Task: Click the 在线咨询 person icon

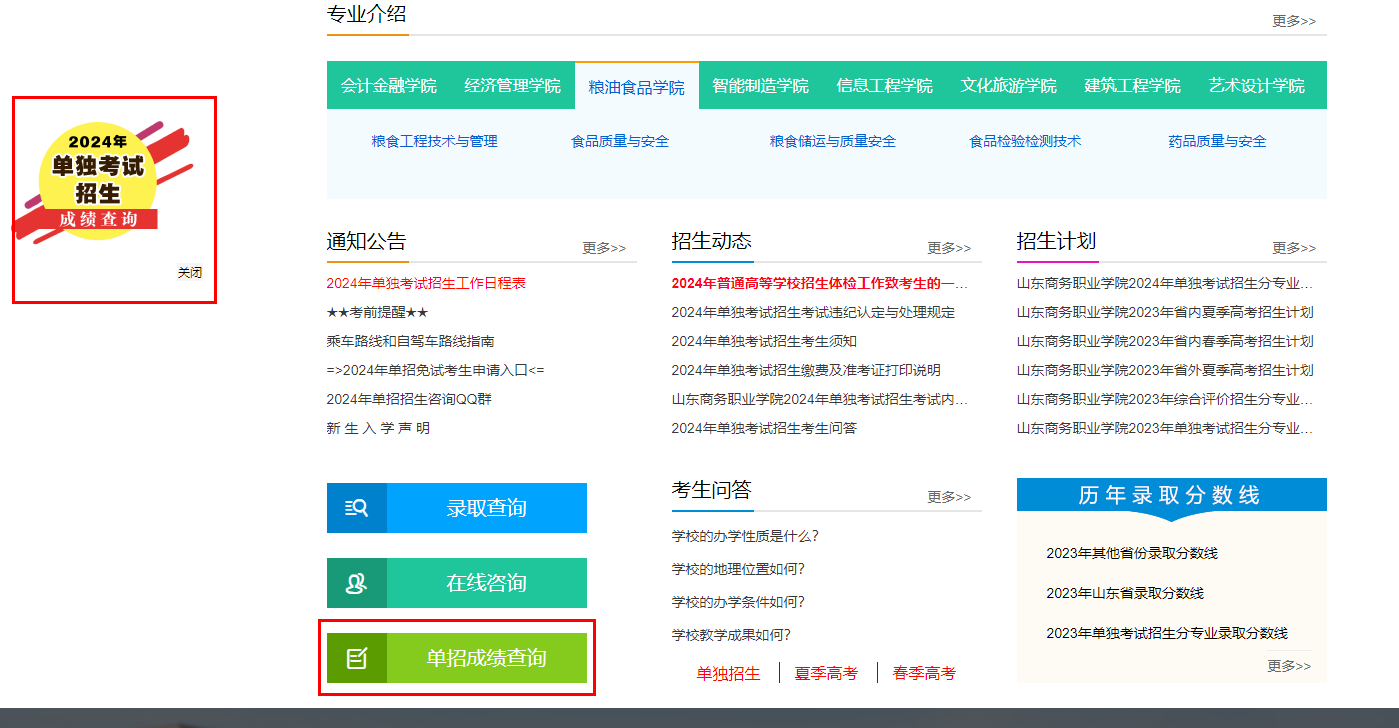Action: 356,583
